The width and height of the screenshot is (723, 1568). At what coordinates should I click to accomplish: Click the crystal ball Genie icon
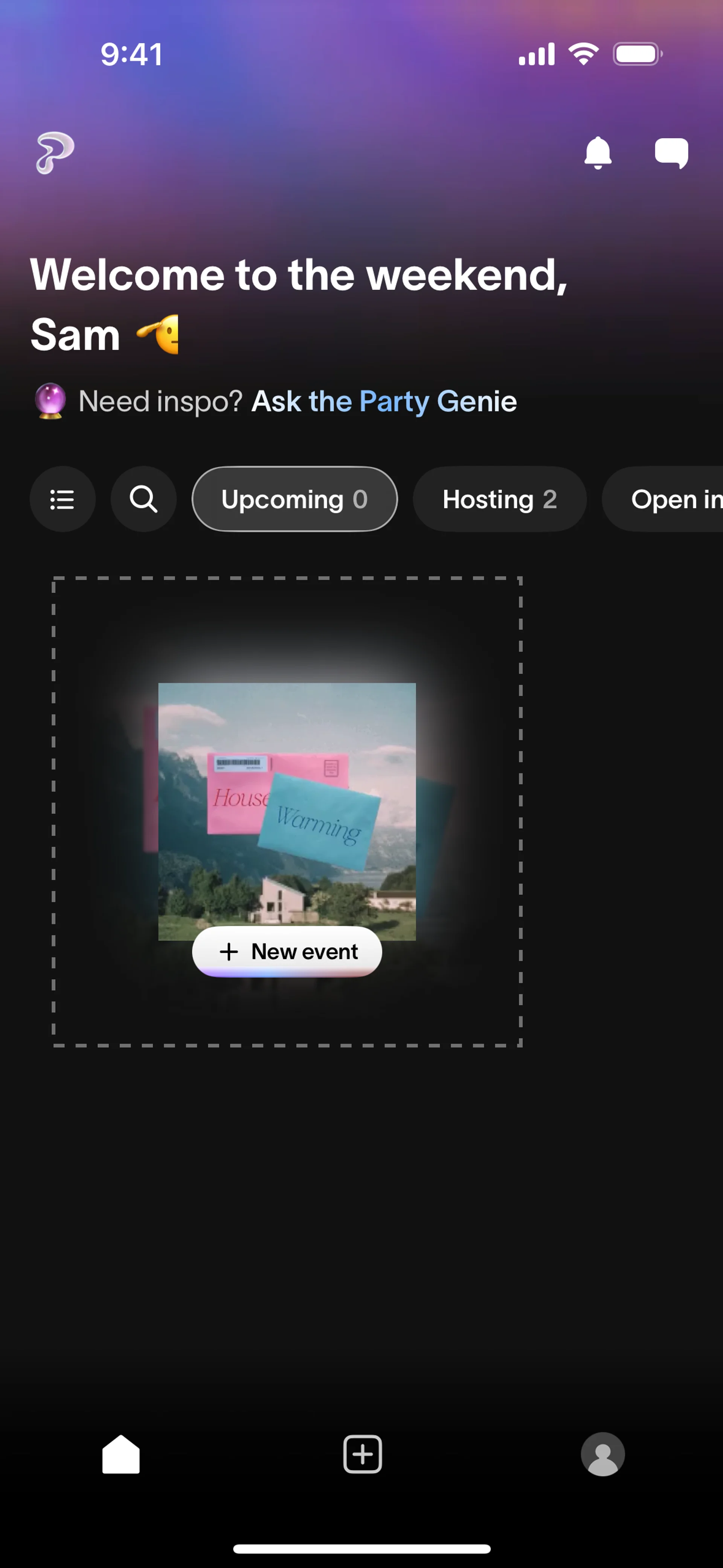[x=50, y=401]
